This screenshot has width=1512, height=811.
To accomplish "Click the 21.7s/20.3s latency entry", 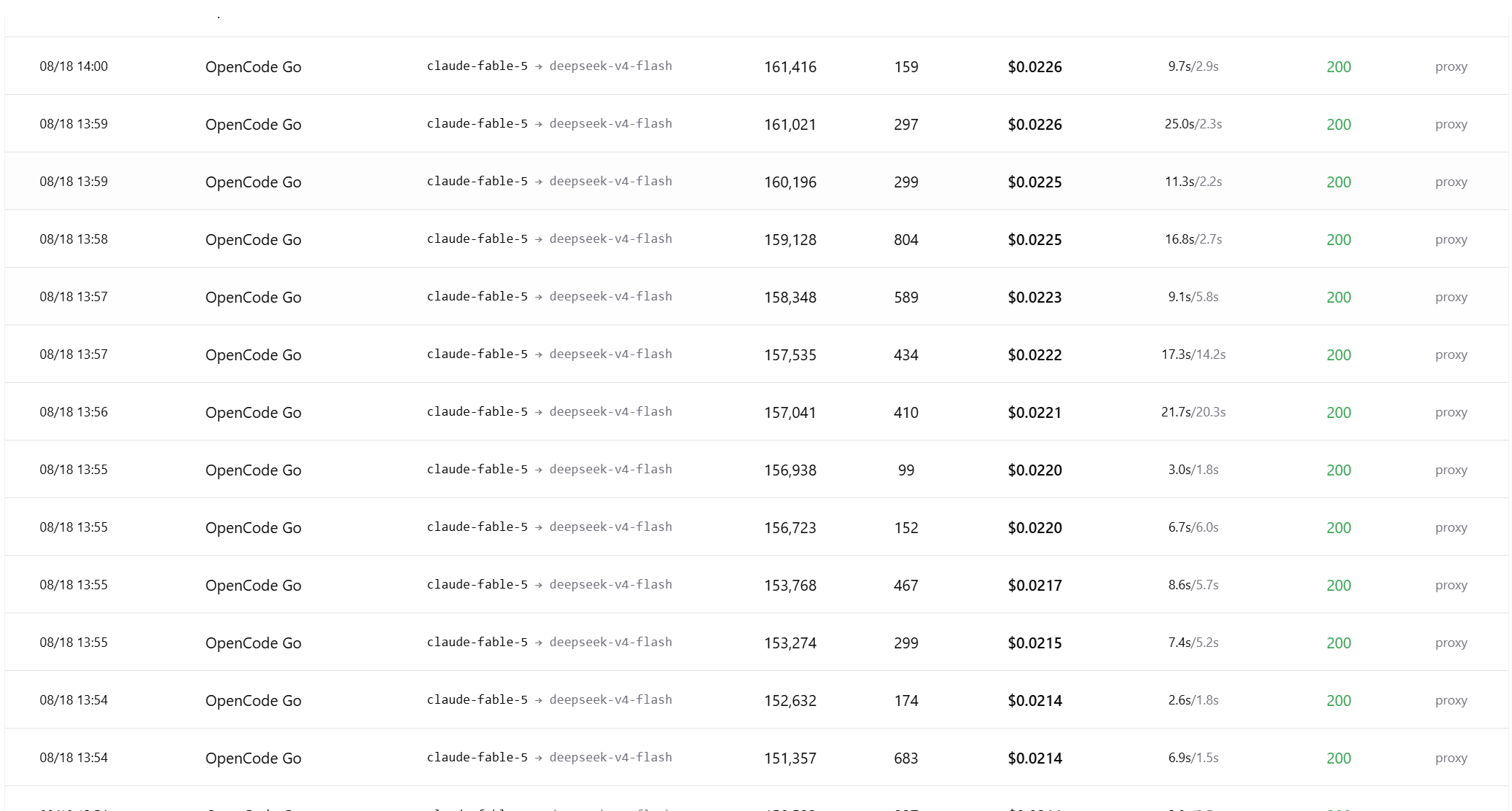I will [x=1193, y=412].
